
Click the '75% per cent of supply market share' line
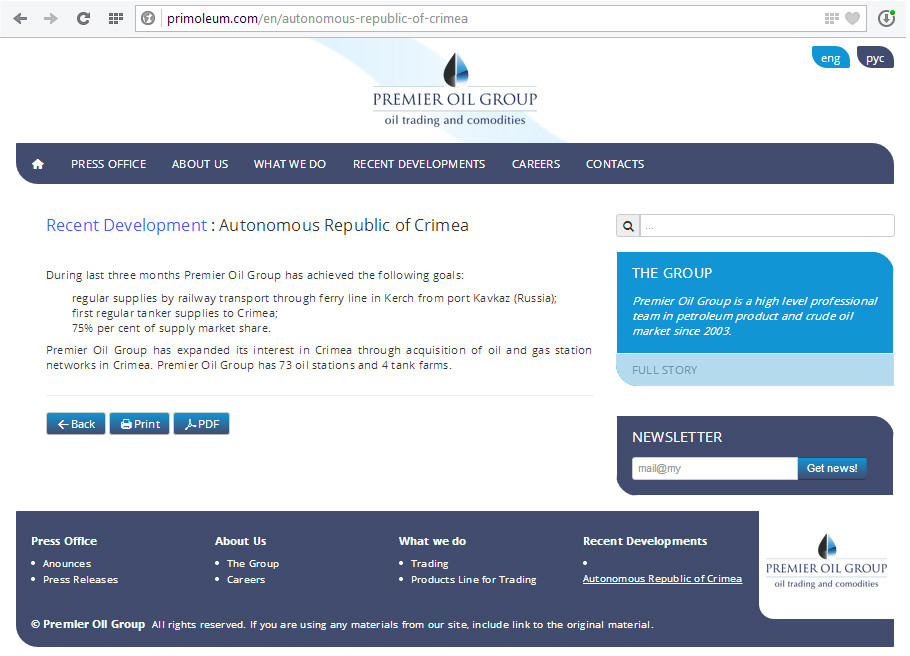(x=171, y=329)
